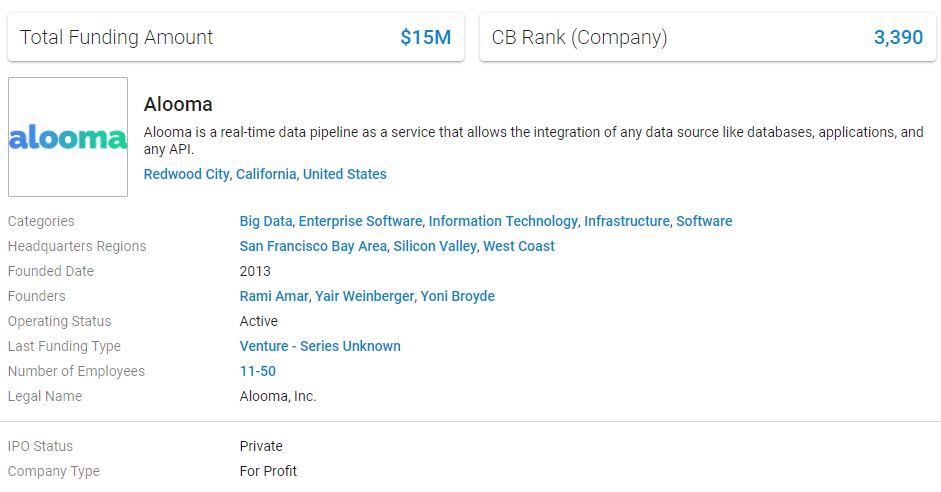Open the Yoni Broyde founder link
Viewport: 941px width, 492px height.
457,296
